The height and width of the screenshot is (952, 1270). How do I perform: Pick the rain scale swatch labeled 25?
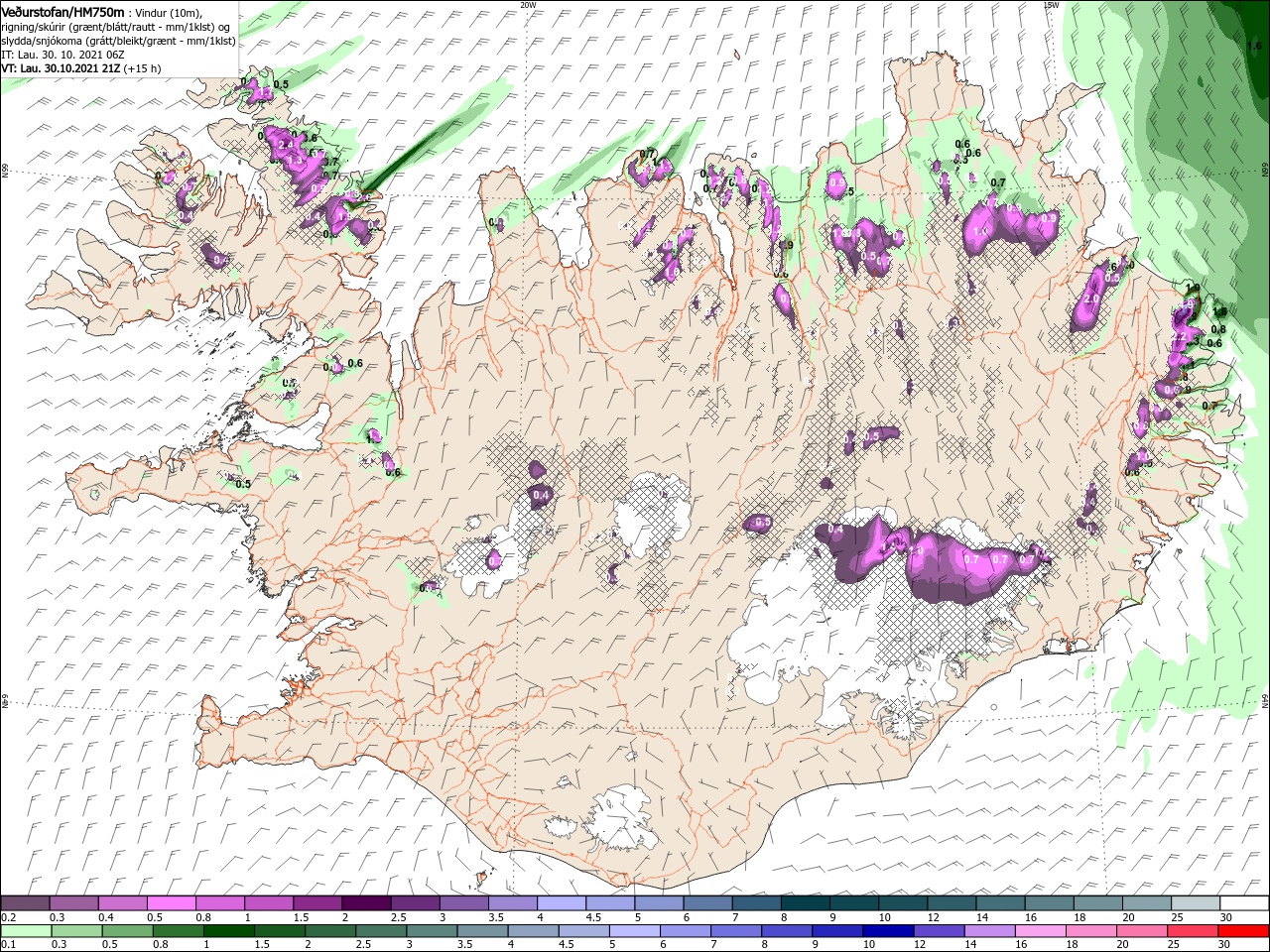(x=1192, y=931)
